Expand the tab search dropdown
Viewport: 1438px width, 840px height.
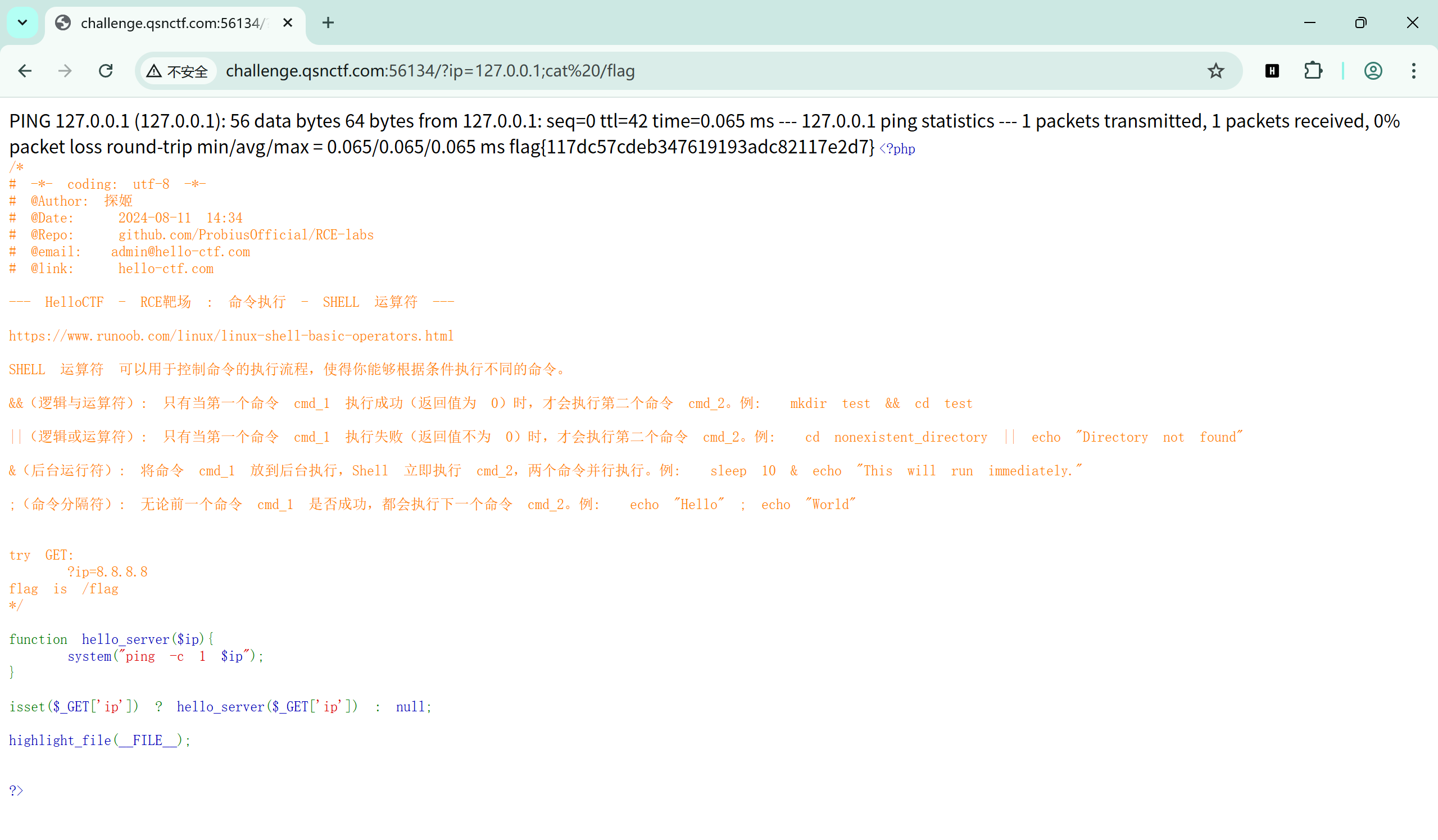pos(22,23)
